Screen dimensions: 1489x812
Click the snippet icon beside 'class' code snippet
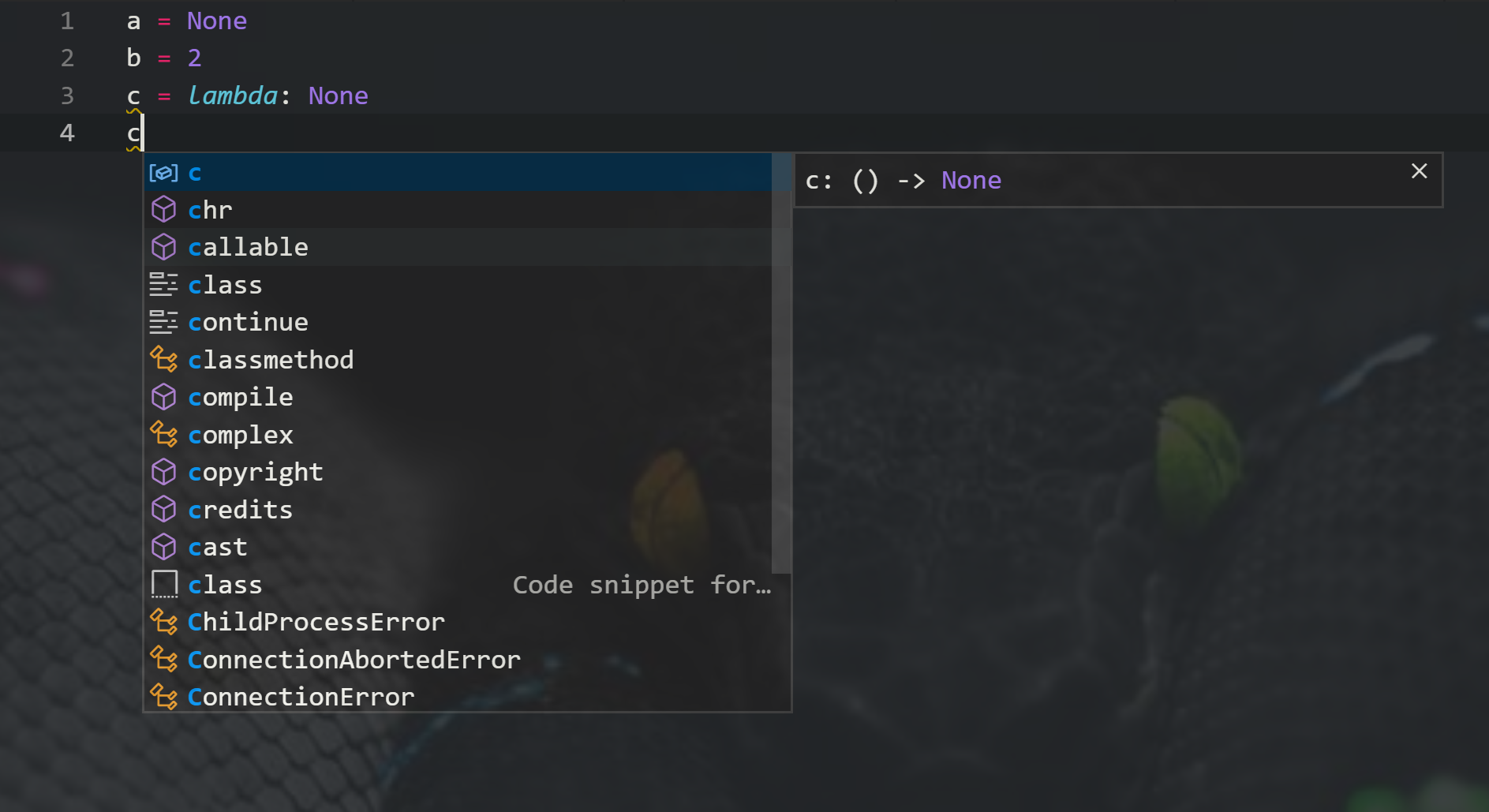click(x=164, y=584)
